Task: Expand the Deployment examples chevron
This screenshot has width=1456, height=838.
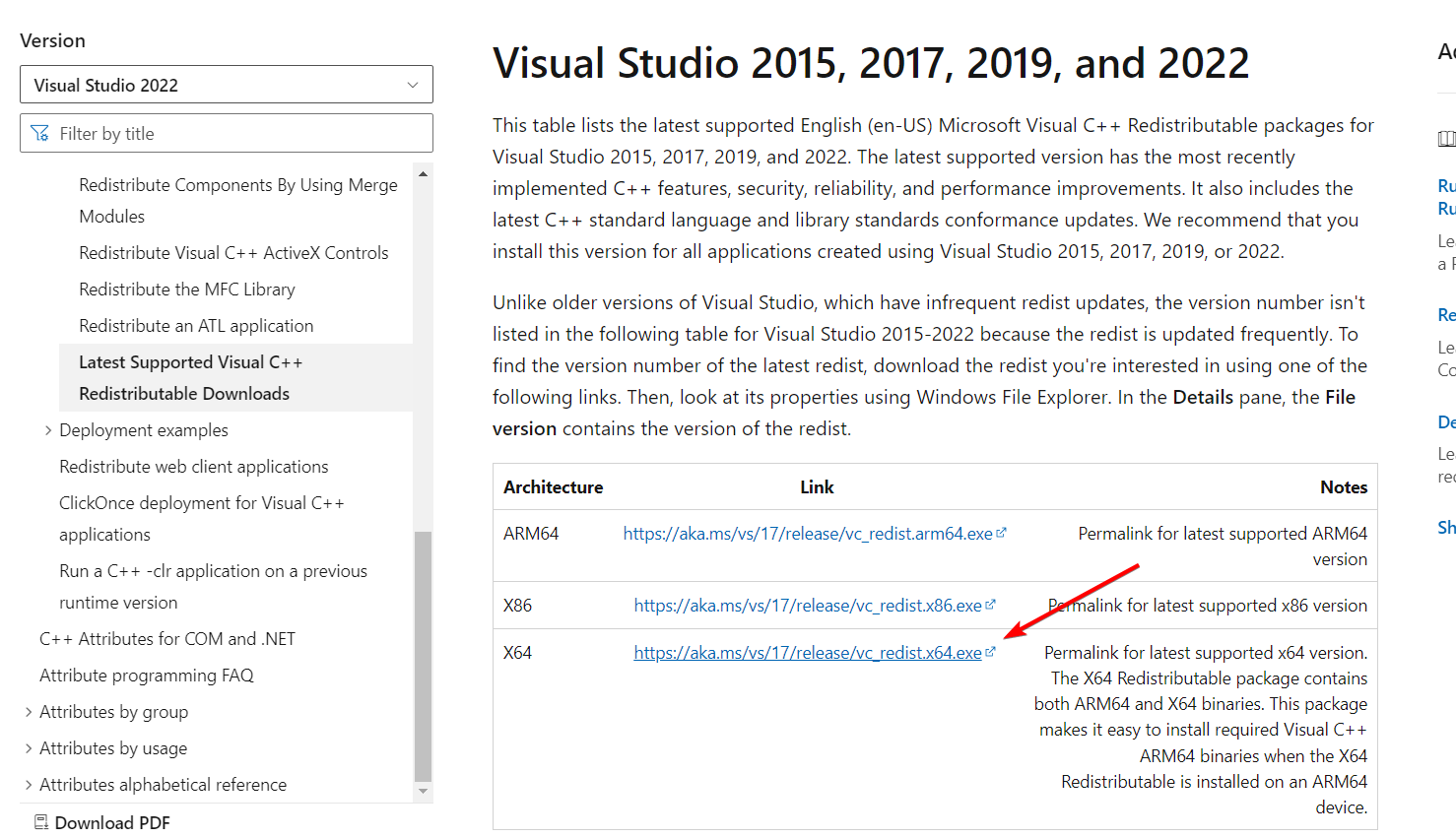Action: point(47,430)
